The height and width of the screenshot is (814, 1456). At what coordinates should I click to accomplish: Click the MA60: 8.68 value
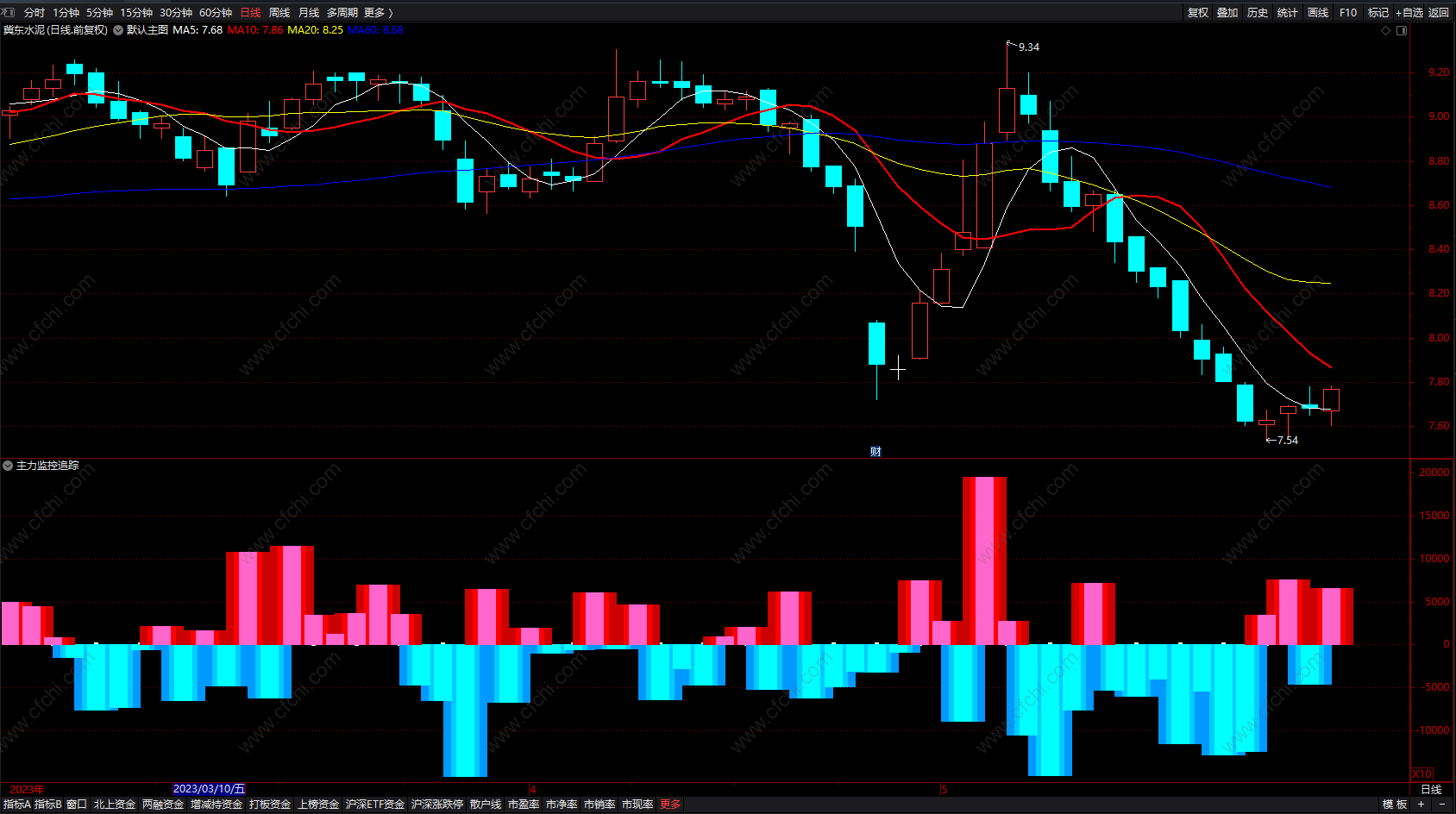click(x=375, y=30)
